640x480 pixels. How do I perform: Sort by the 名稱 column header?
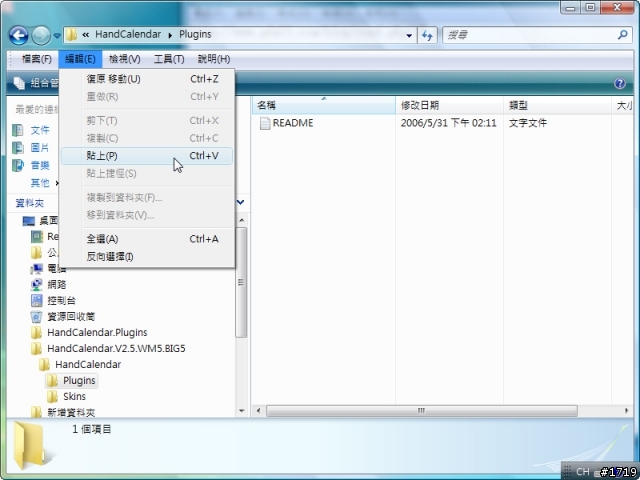[x=324, y=106]
